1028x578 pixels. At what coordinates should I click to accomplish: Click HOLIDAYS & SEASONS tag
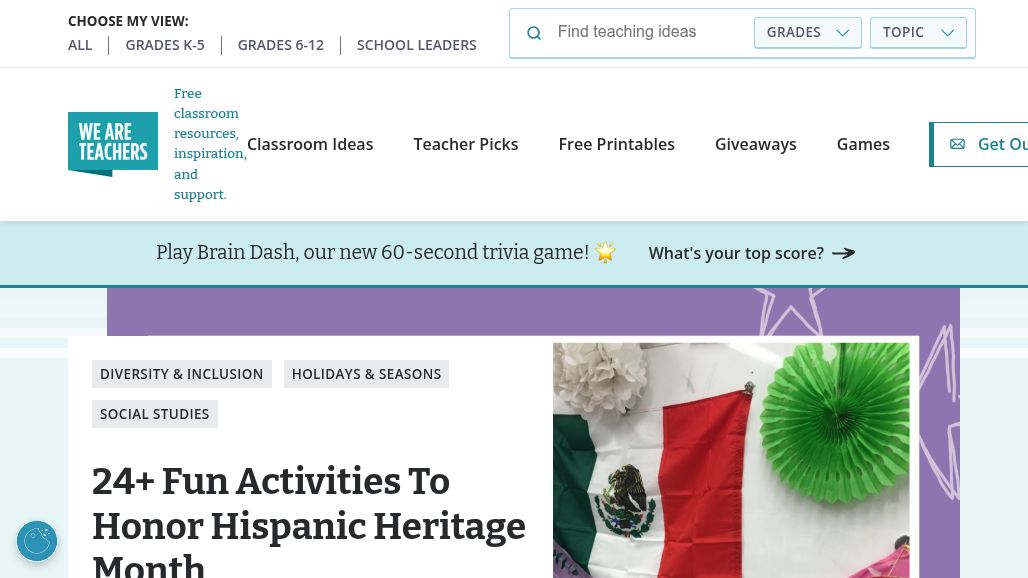[x=366, y=374]
